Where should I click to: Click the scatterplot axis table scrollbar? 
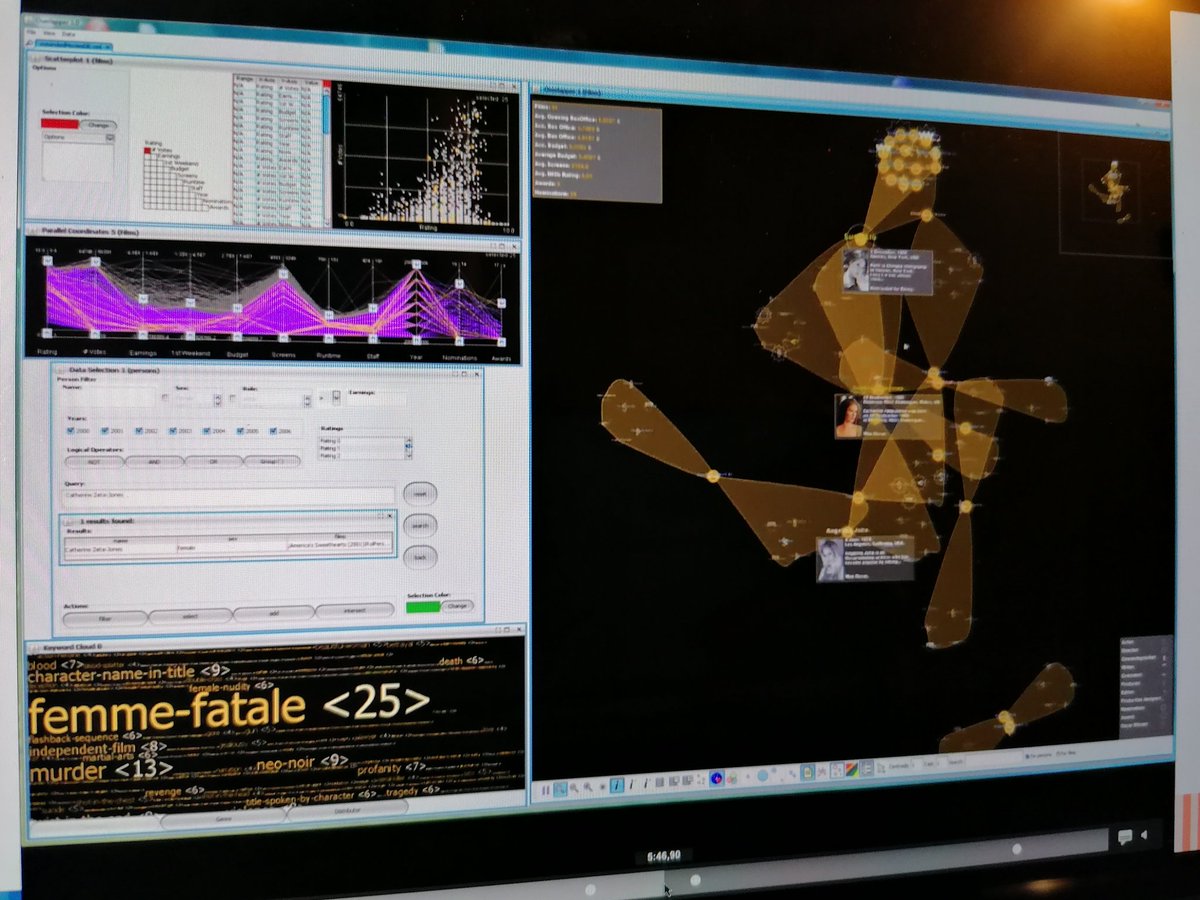[327, 155]
